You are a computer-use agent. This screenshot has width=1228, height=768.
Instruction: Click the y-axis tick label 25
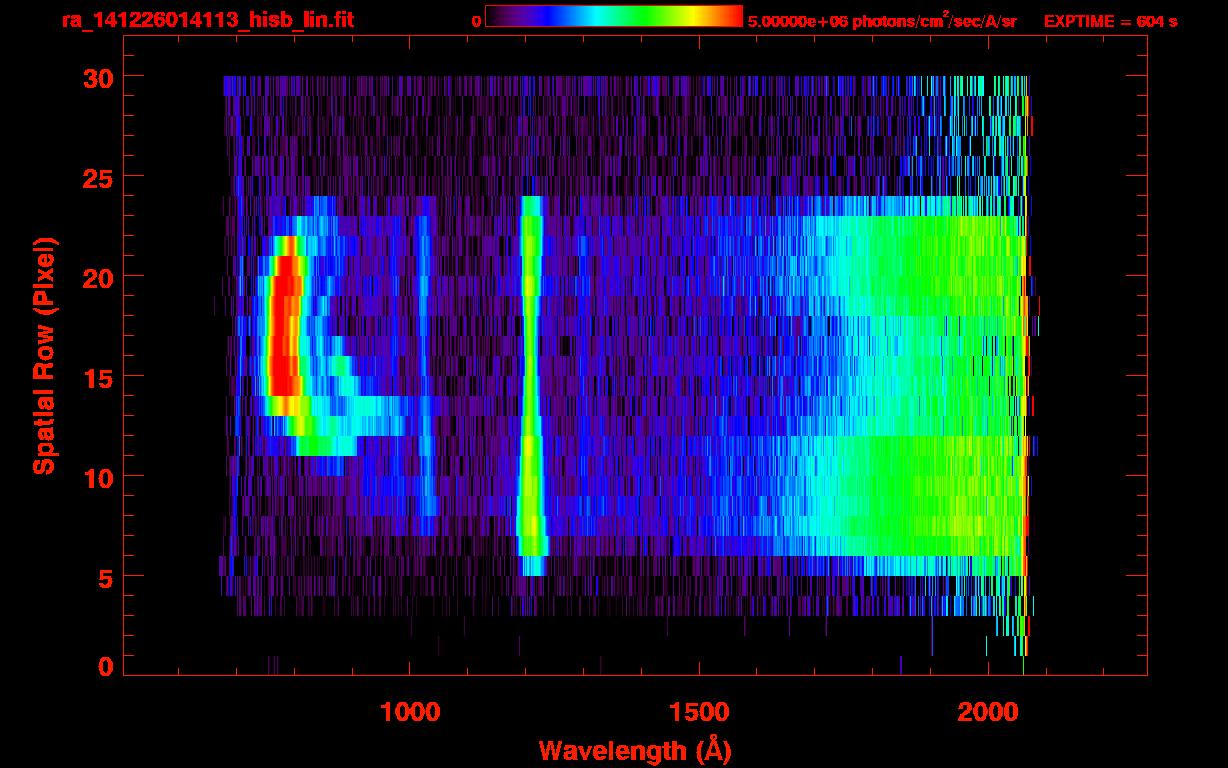point(99,177)
